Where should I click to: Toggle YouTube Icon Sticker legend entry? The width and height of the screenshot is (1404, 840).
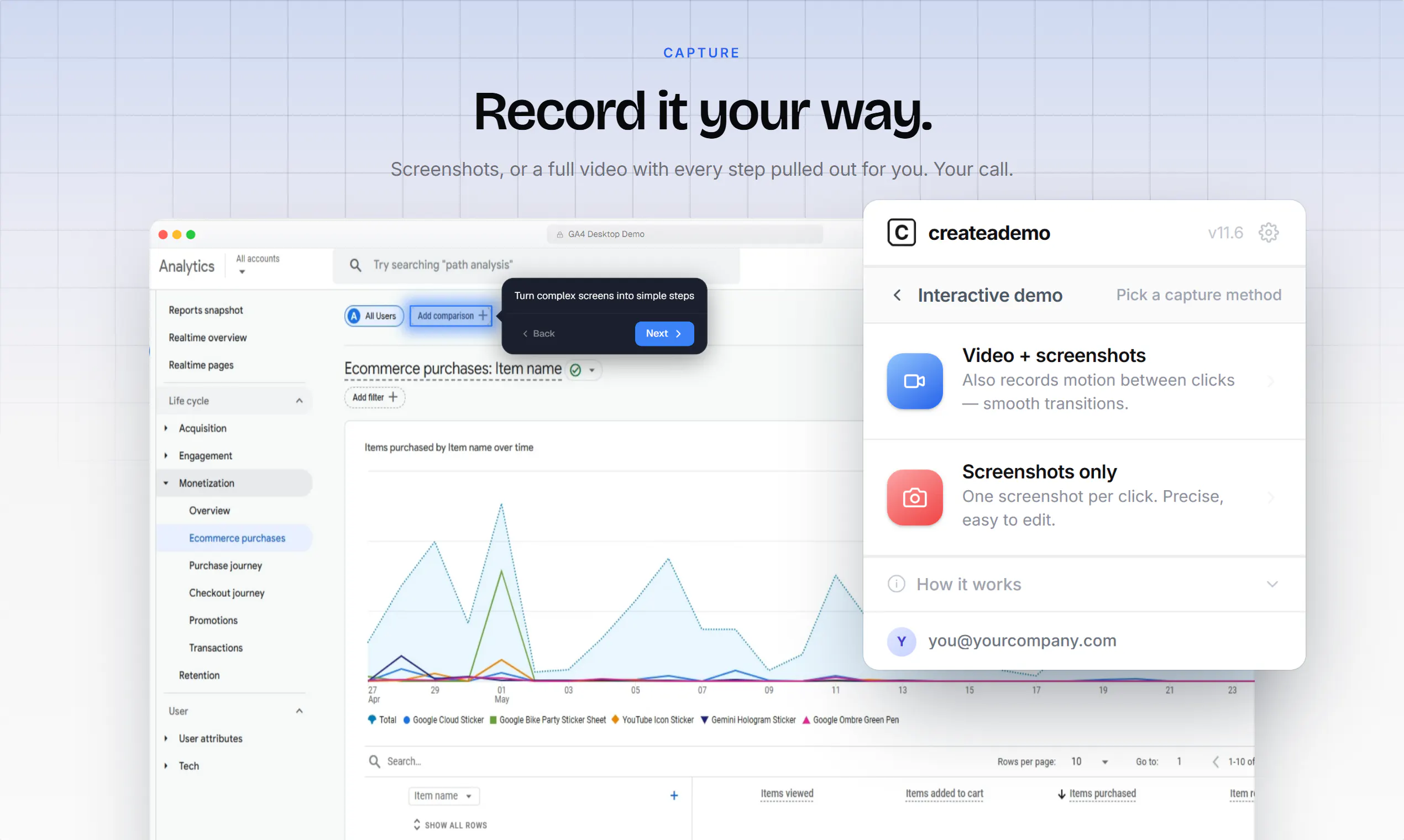coord(652,720)
